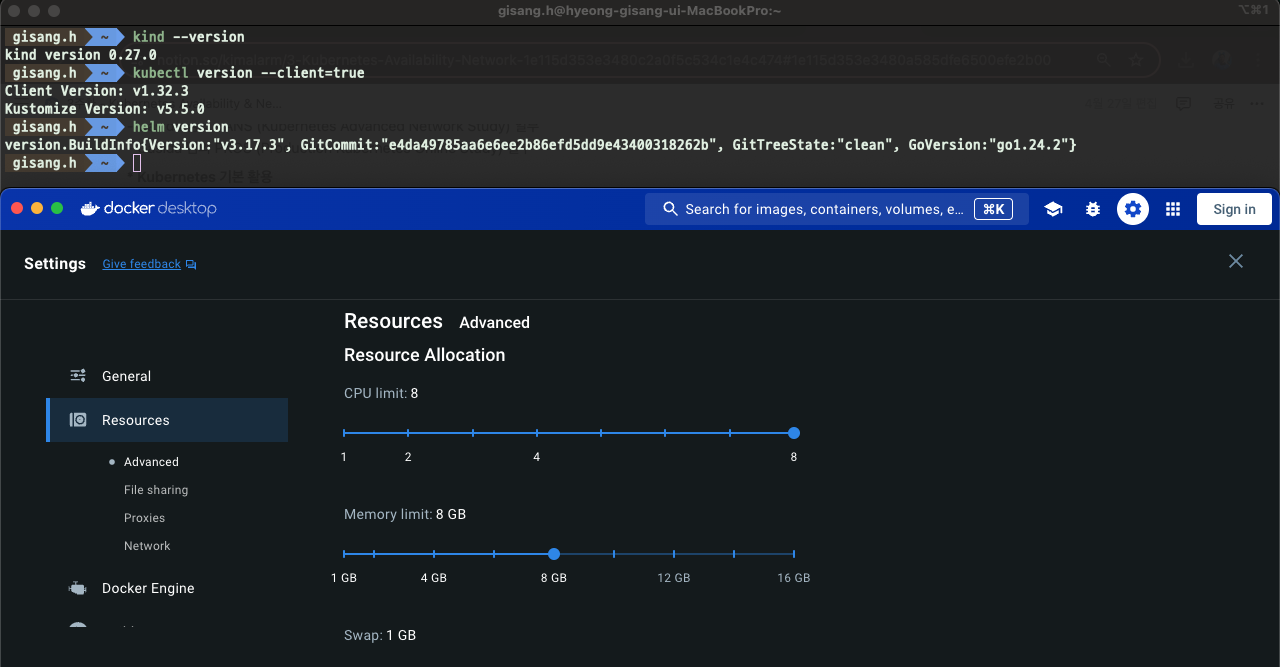The width and height of the screenshot is (1280, 667).
Task: Click the Memory limit slider handle
Action: (554, 554)
